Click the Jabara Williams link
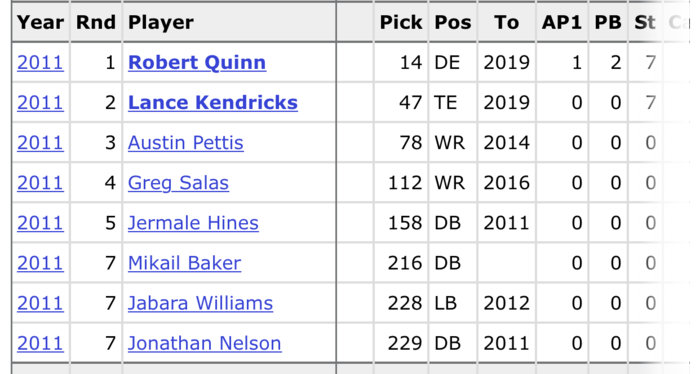This screenshot has width=700, height=374. pyautogui.click(x=200, y=303)
